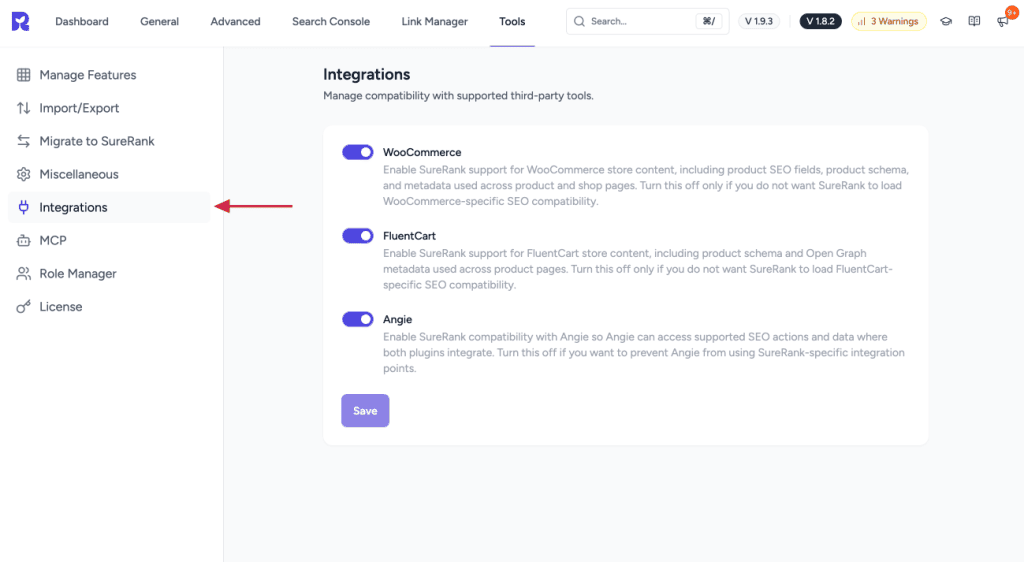
Task: Click the search magnifier icon
Action: click(x=579, y=22)
